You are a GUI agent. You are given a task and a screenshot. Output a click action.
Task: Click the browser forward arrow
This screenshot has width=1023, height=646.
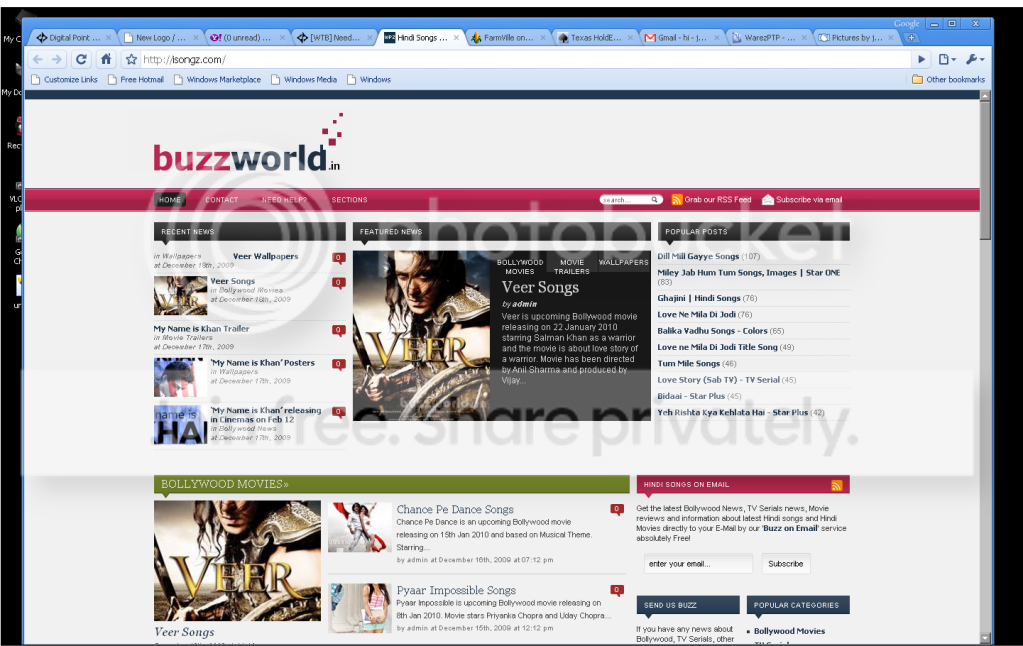coord(57,59)
